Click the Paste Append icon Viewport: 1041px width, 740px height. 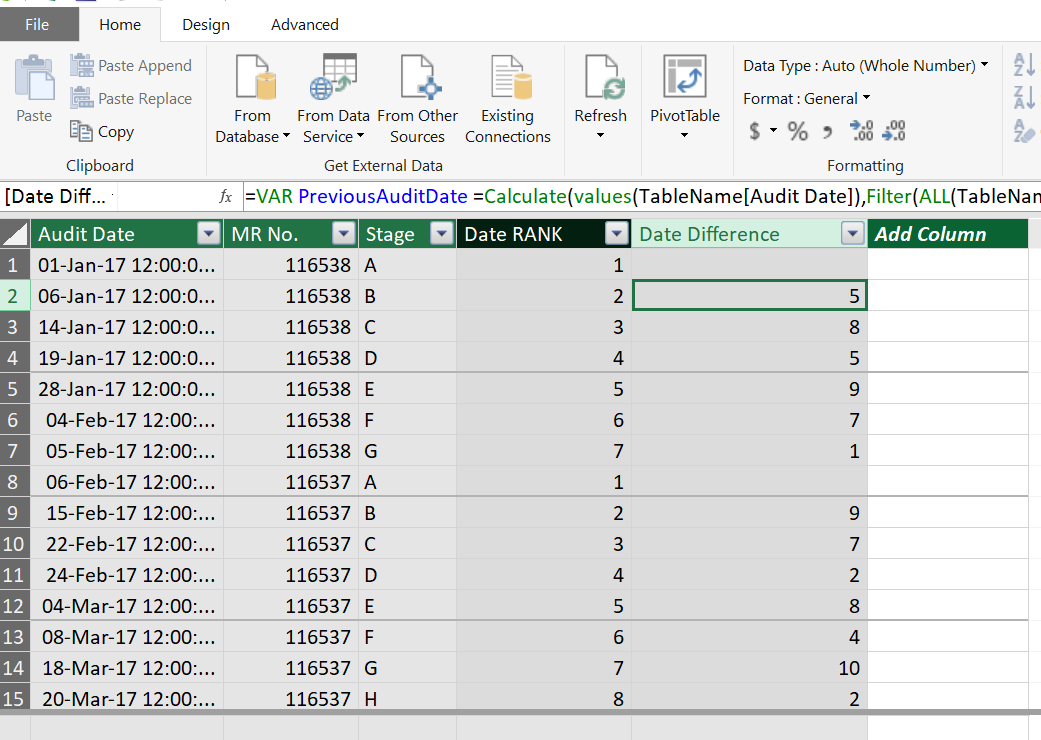click(x=82, y=66)
